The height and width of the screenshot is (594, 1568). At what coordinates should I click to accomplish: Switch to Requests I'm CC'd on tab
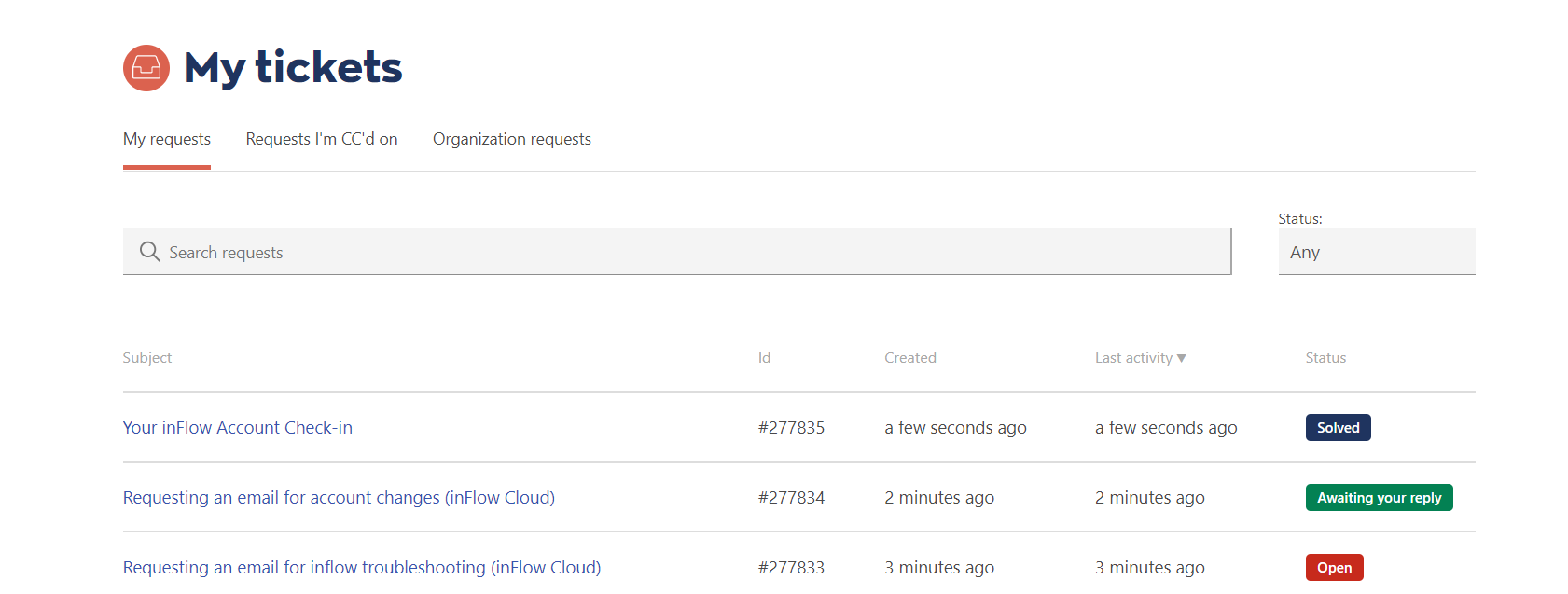pyautogui.click(x=322, y=139)
